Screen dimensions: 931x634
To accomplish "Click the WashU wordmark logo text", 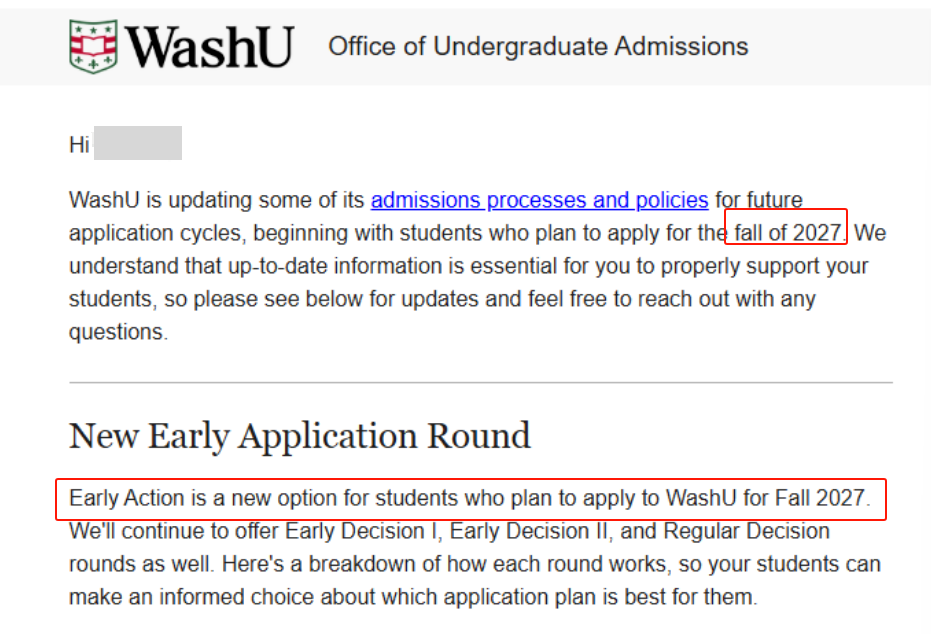I will coord(210,46).
